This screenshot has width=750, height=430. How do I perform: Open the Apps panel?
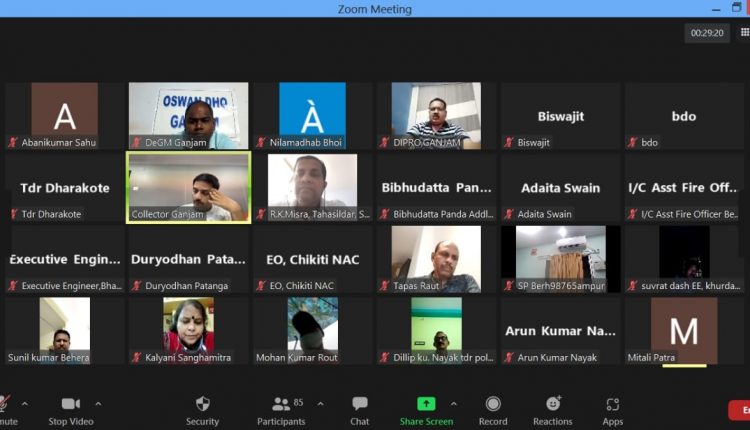(x=612, y=409)
